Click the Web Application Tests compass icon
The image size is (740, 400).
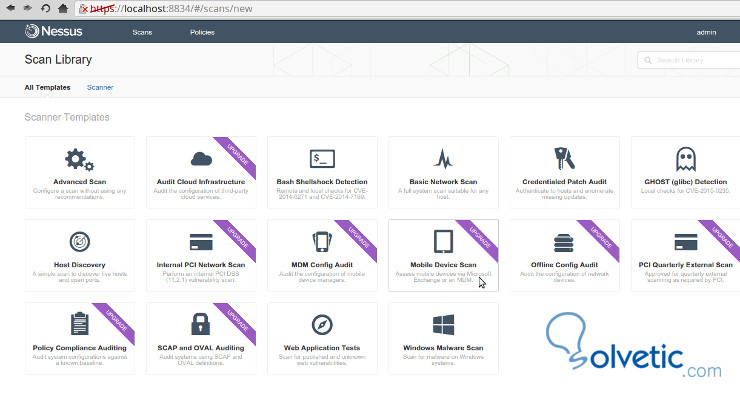pos(322,325)
